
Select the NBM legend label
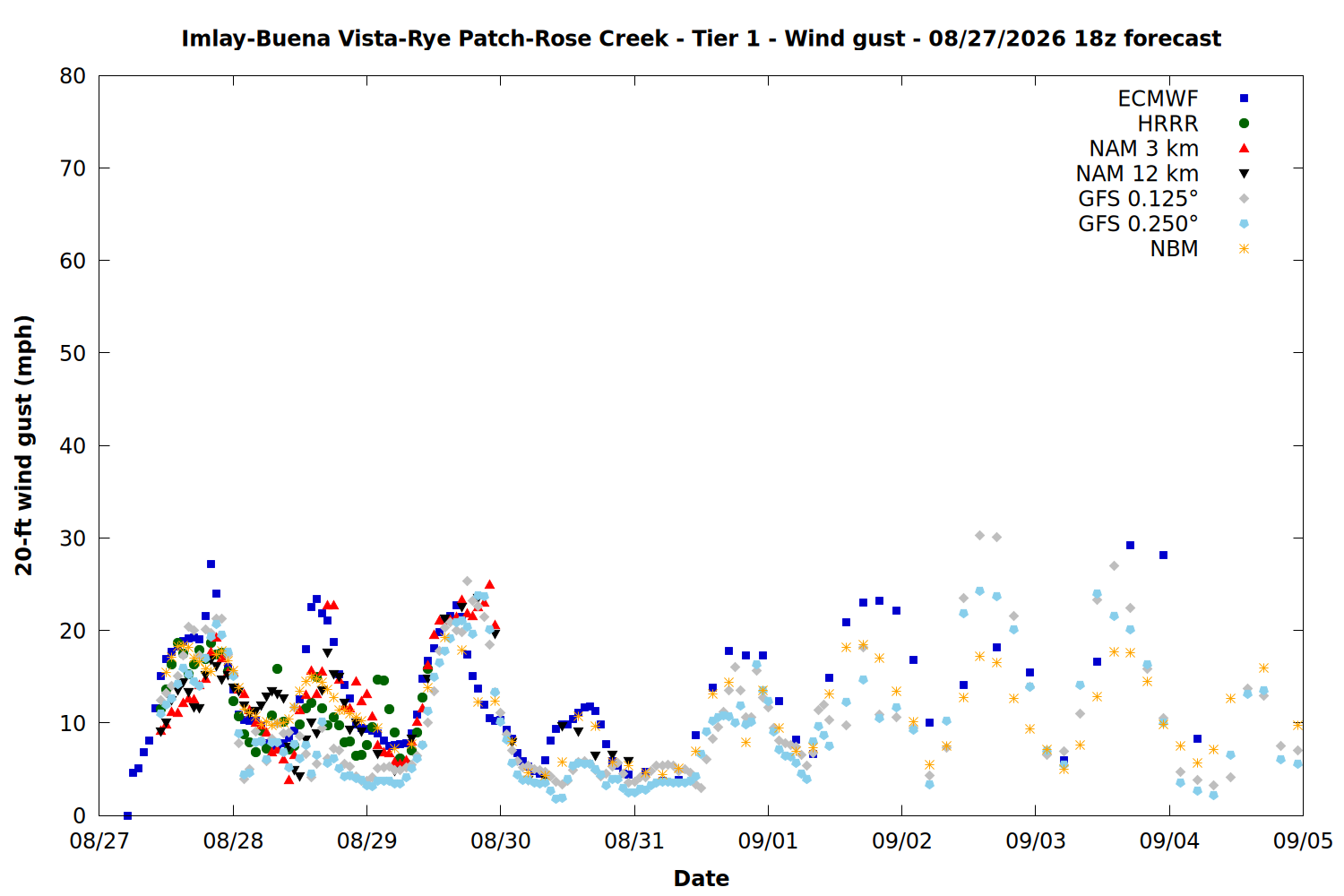[x=1175, y=249]
